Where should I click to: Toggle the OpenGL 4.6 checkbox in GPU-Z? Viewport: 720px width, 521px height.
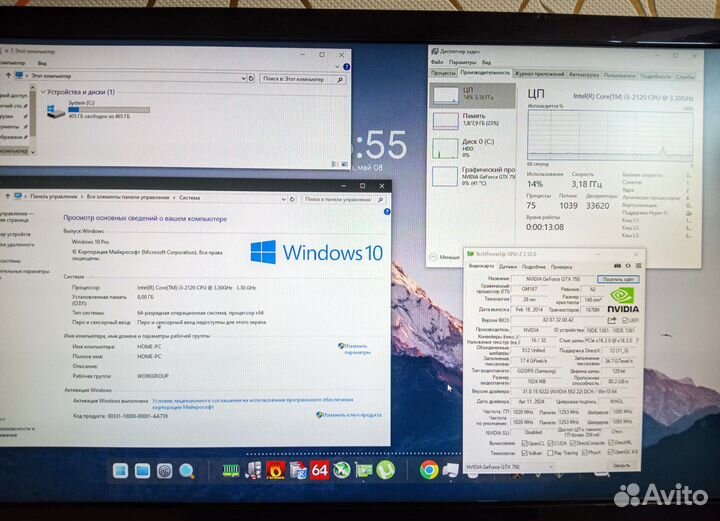tap(611, 453)
